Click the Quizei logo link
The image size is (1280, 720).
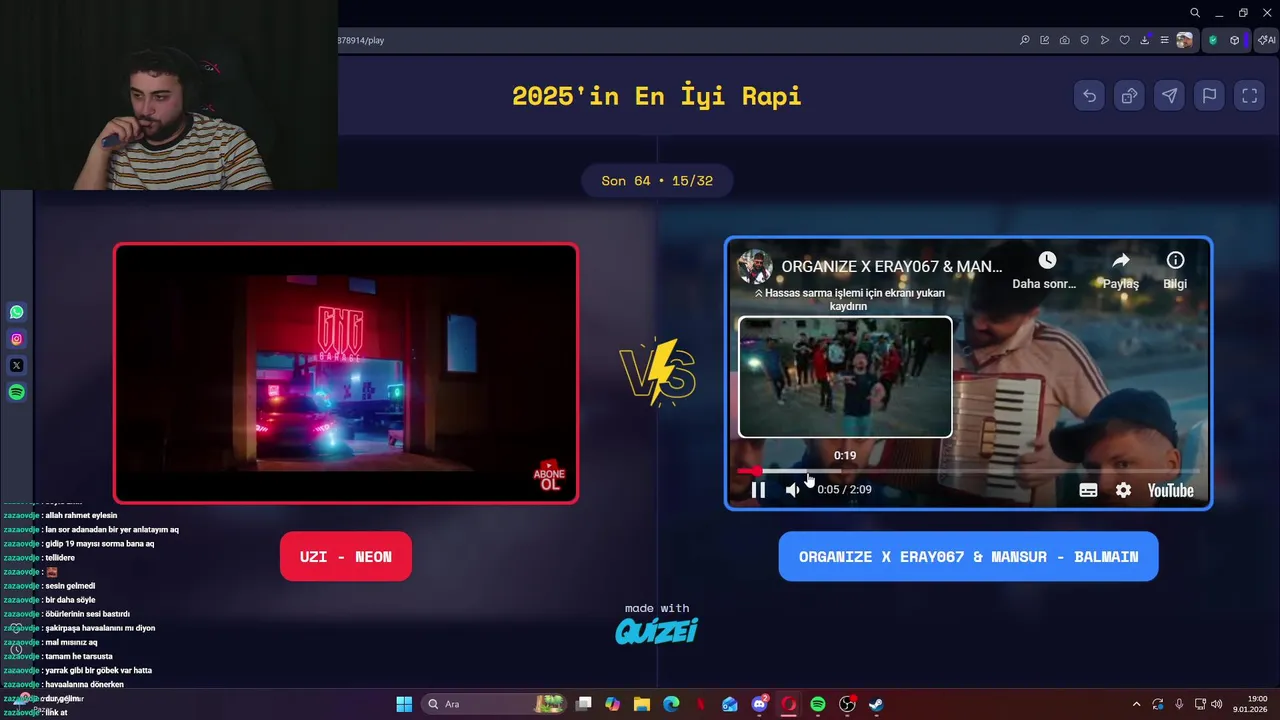click(x=656, y=631)
